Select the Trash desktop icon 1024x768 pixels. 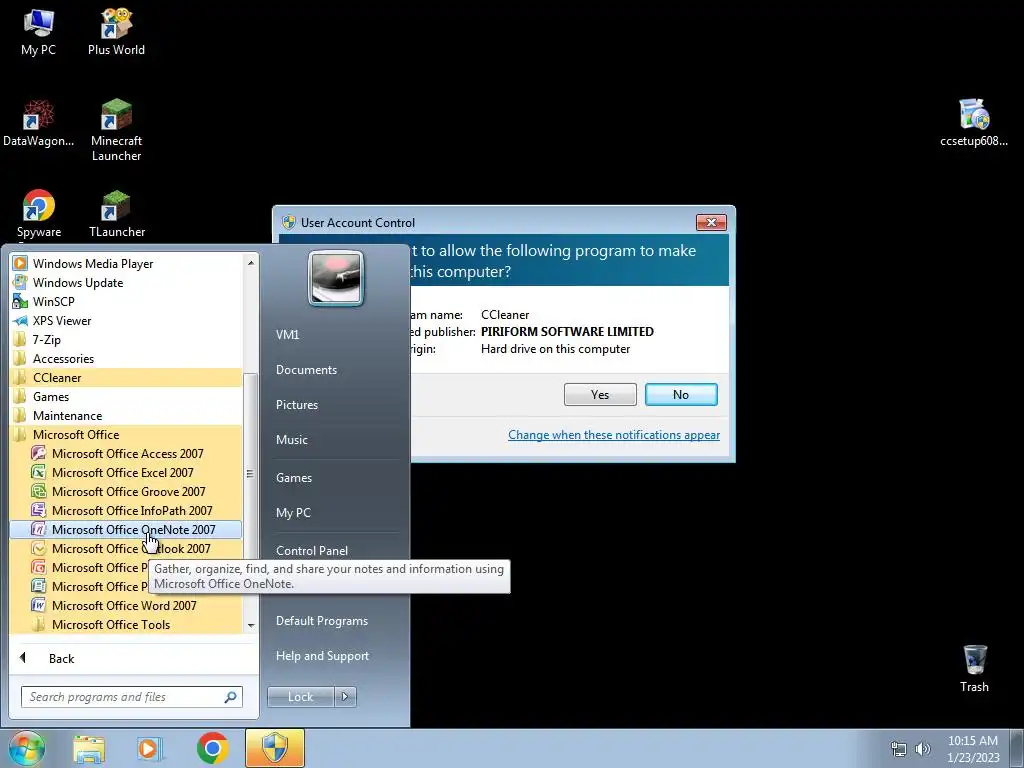[x=974, y=669]
